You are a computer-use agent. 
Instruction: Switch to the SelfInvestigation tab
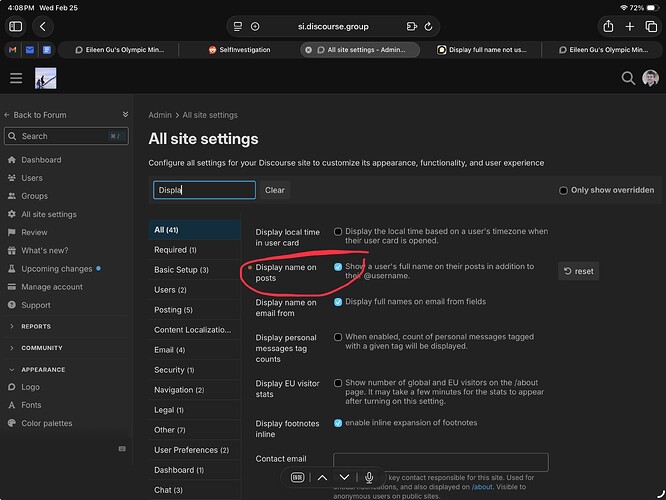click(239, 50)
